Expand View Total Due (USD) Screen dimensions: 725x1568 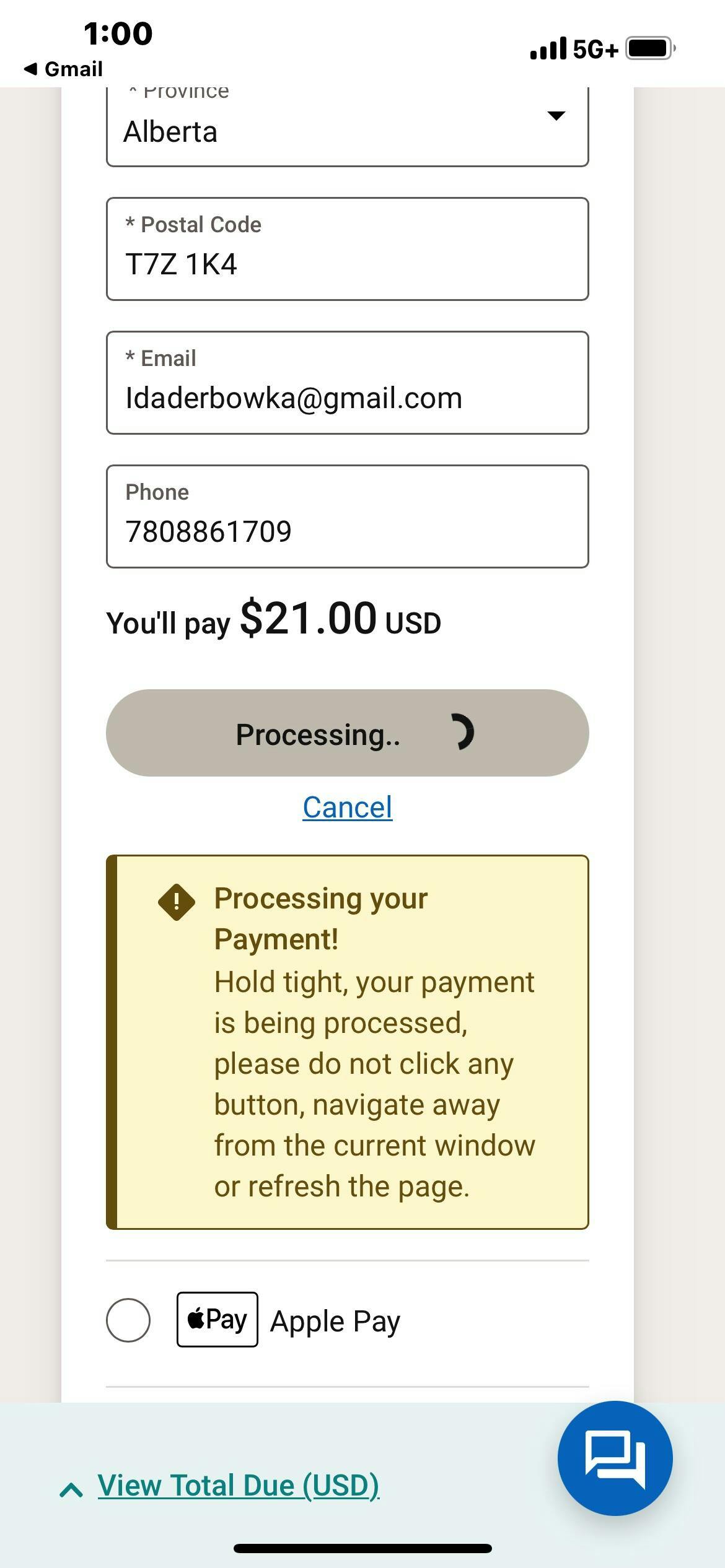coord(238,1486)
